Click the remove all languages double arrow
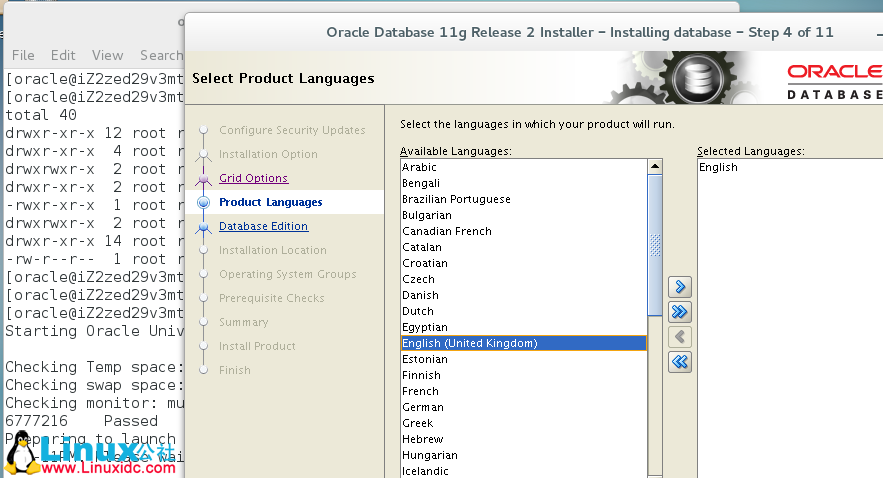The image size is (883, 478). pos(680,361)
